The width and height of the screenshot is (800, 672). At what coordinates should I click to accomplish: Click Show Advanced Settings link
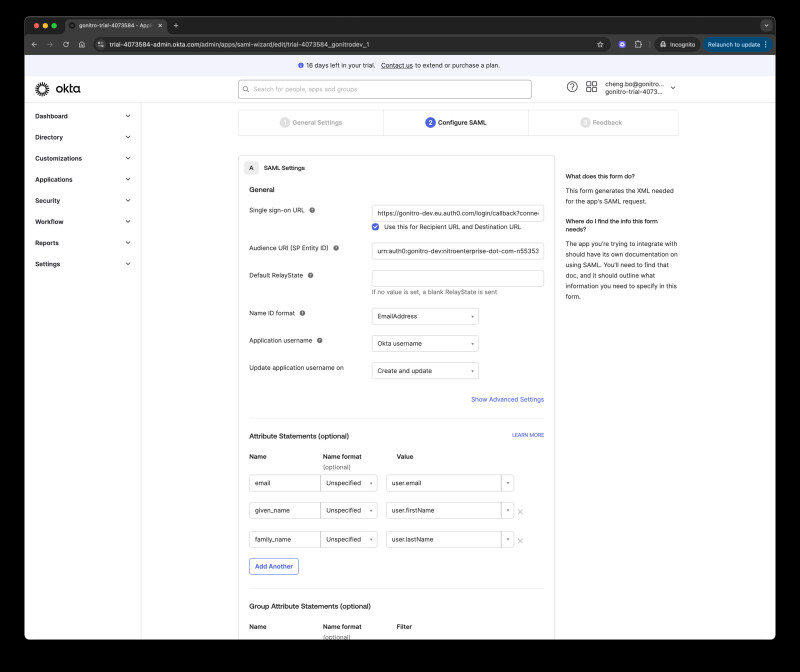point(508,400)
